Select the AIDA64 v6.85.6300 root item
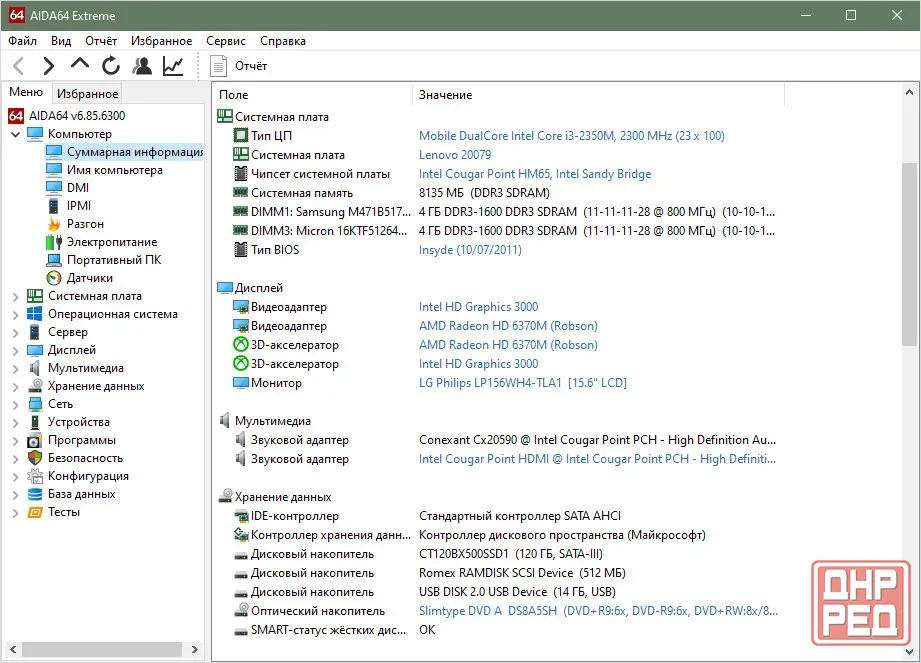The height and width of the screenshot is (663, 921). [66, 116]
